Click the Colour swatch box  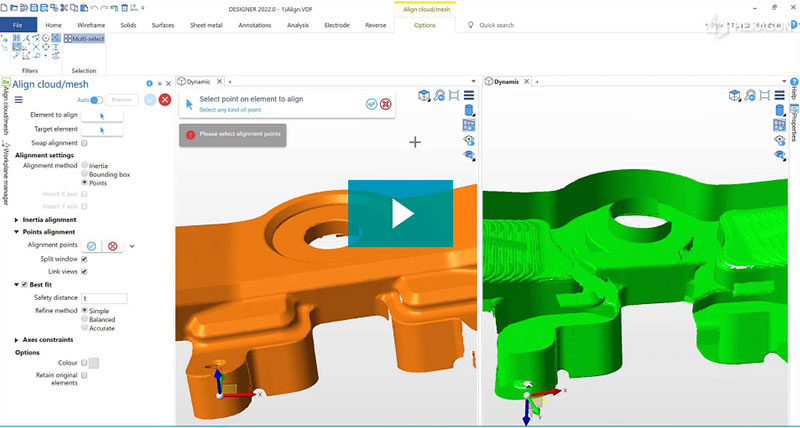[95, 363]
